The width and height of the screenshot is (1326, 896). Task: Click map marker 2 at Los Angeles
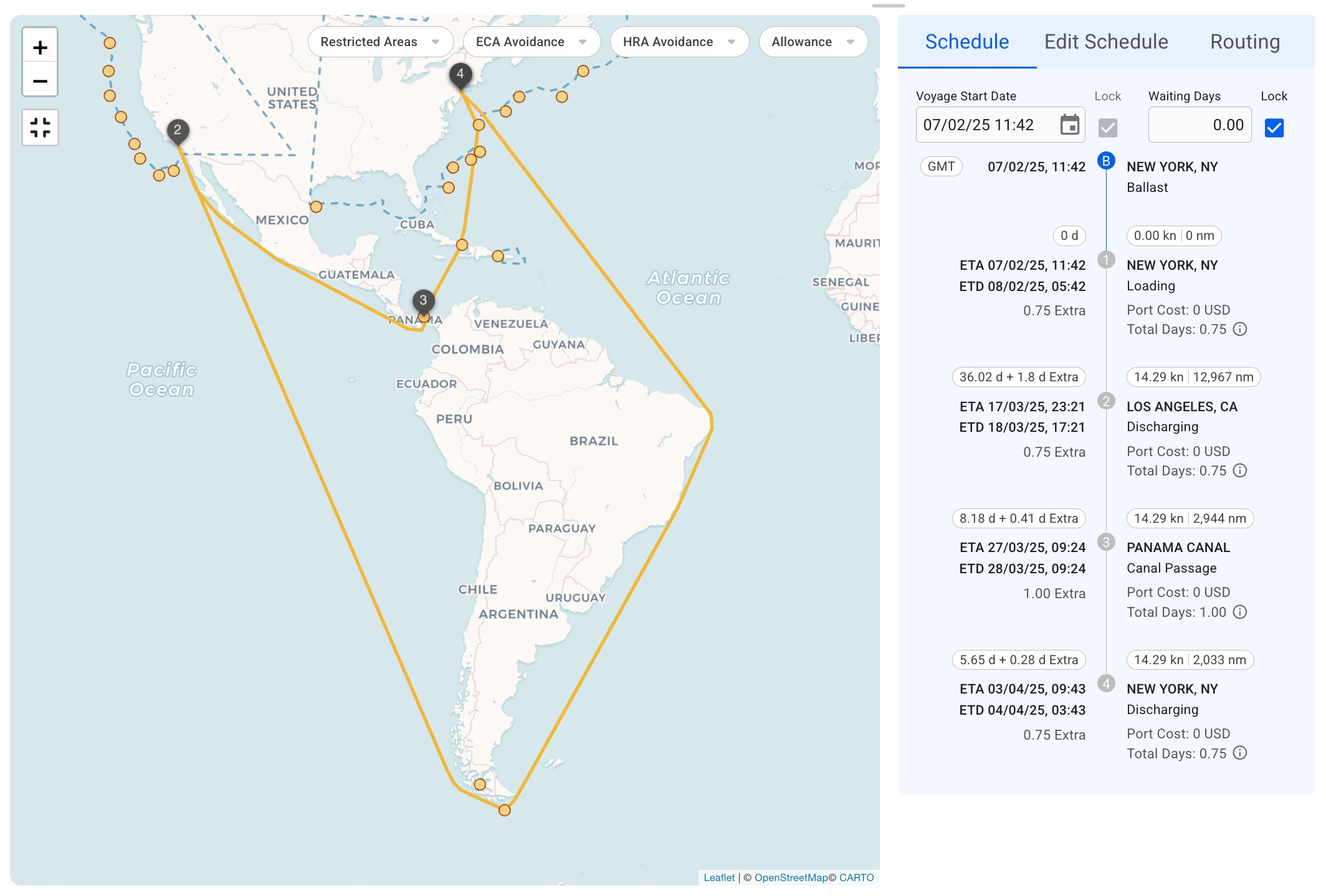tap(178, 131)
